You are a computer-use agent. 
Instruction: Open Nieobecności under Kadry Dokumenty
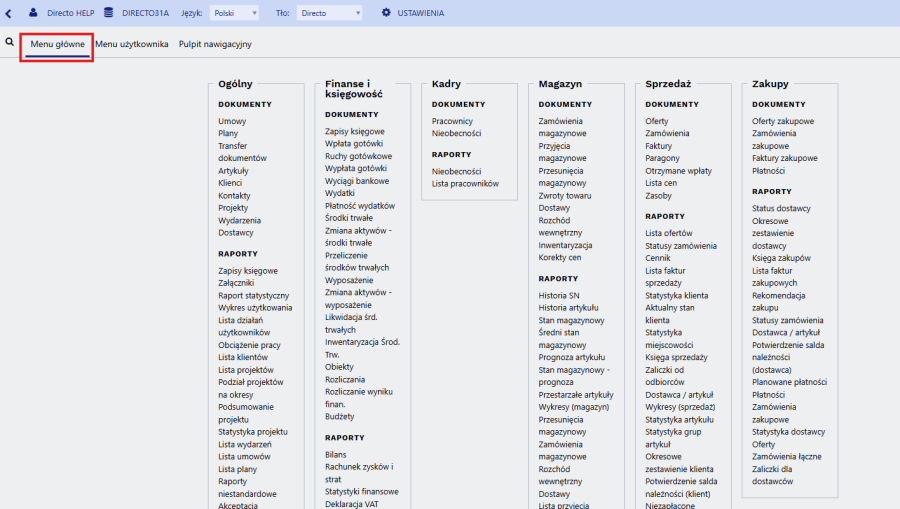point(456,133)
